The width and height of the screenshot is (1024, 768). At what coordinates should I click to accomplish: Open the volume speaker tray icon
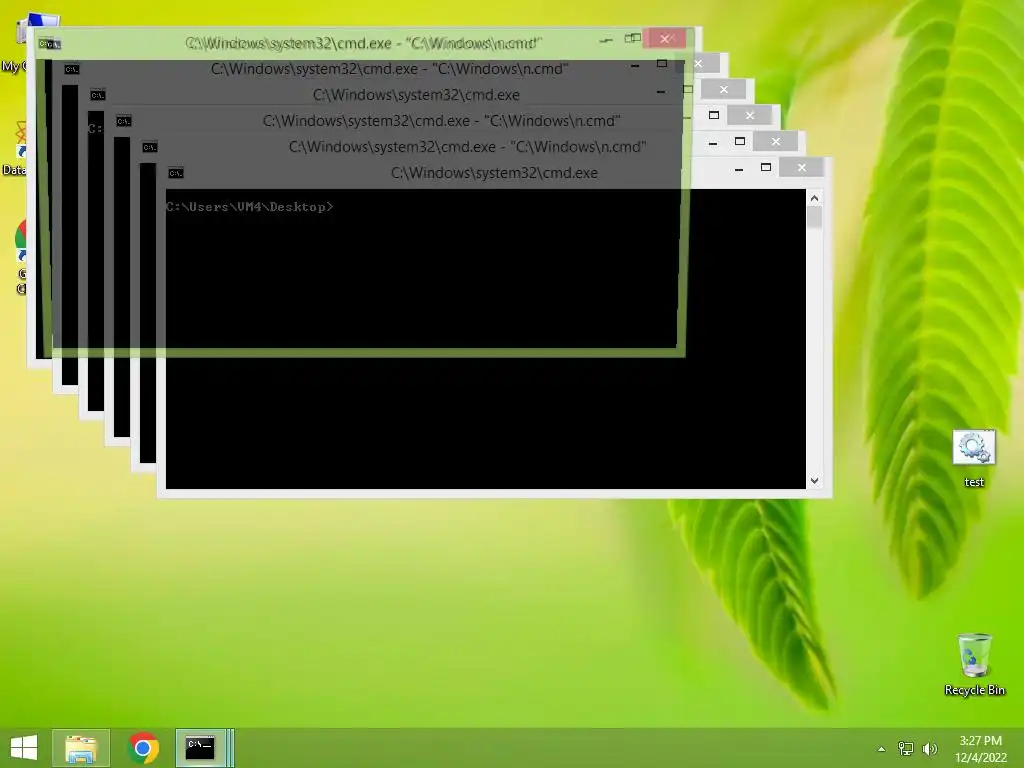click(x=929, y=749)
